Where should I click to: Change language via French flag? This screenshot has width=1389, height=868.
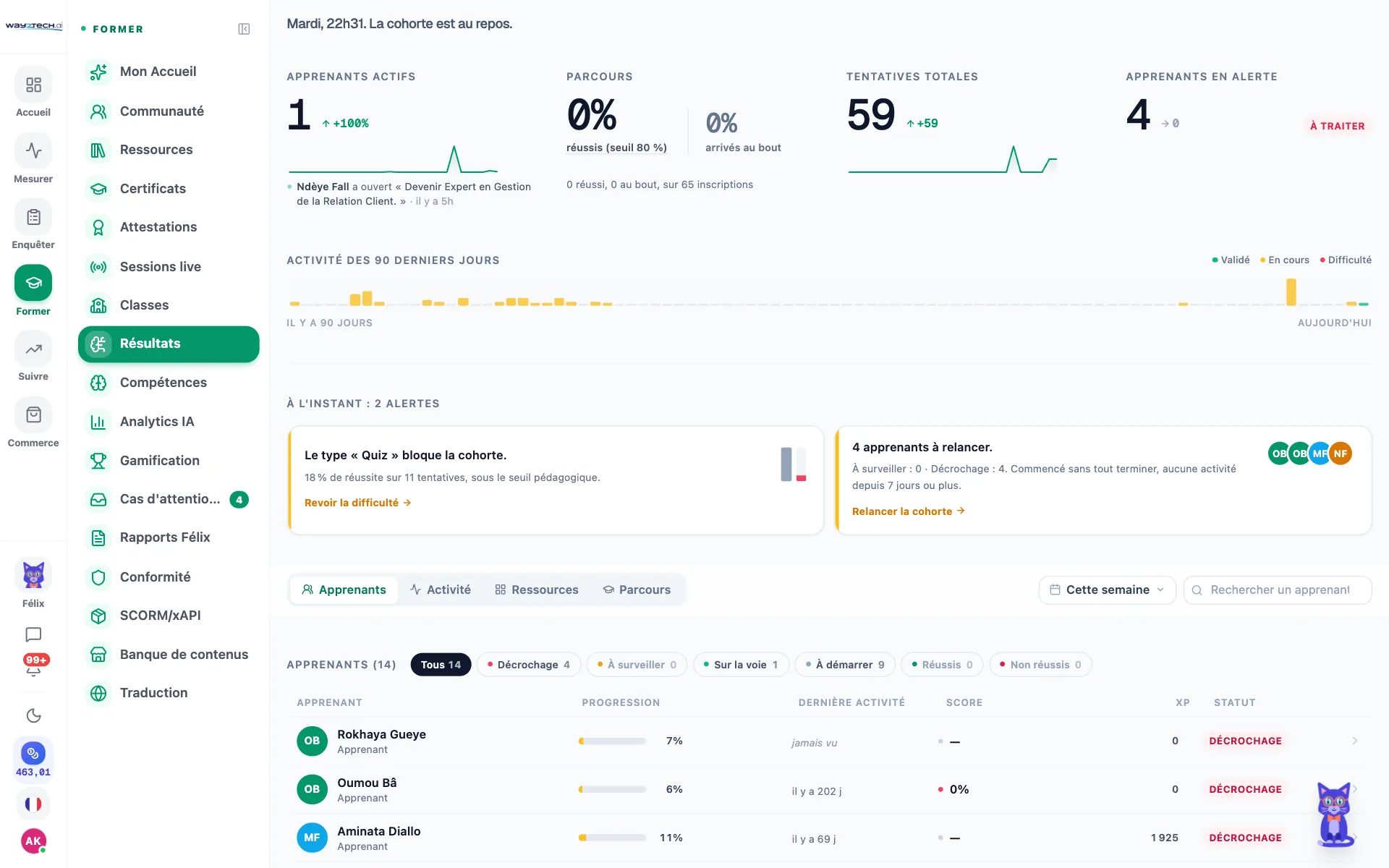(33, 804)
